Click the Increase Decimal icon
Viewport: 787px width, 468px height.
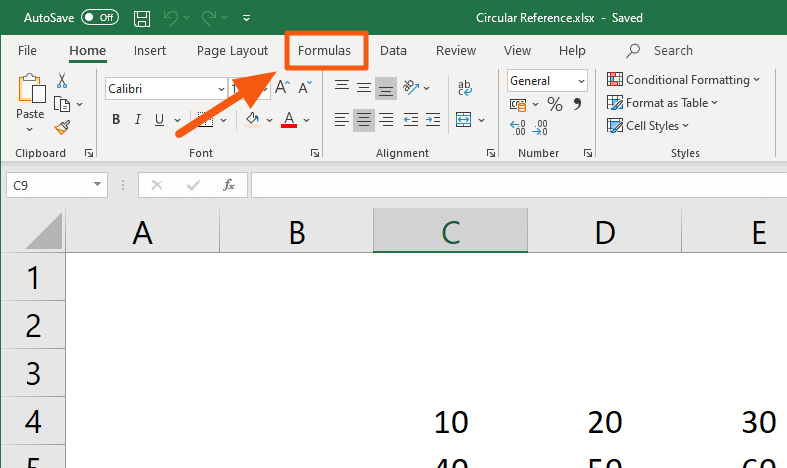[x=518, y=127]
